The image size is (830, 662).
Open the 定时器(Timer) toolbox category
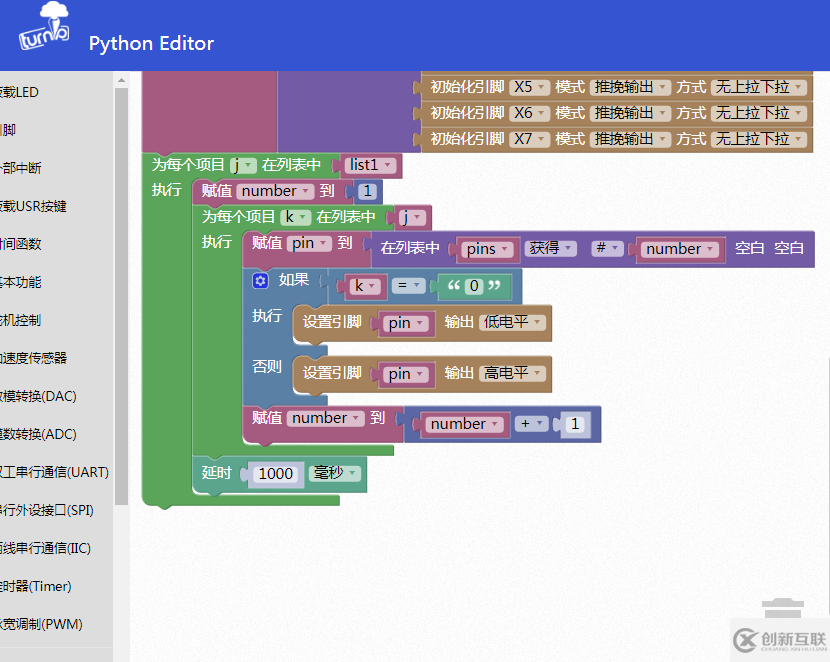[x=36, y=586]
